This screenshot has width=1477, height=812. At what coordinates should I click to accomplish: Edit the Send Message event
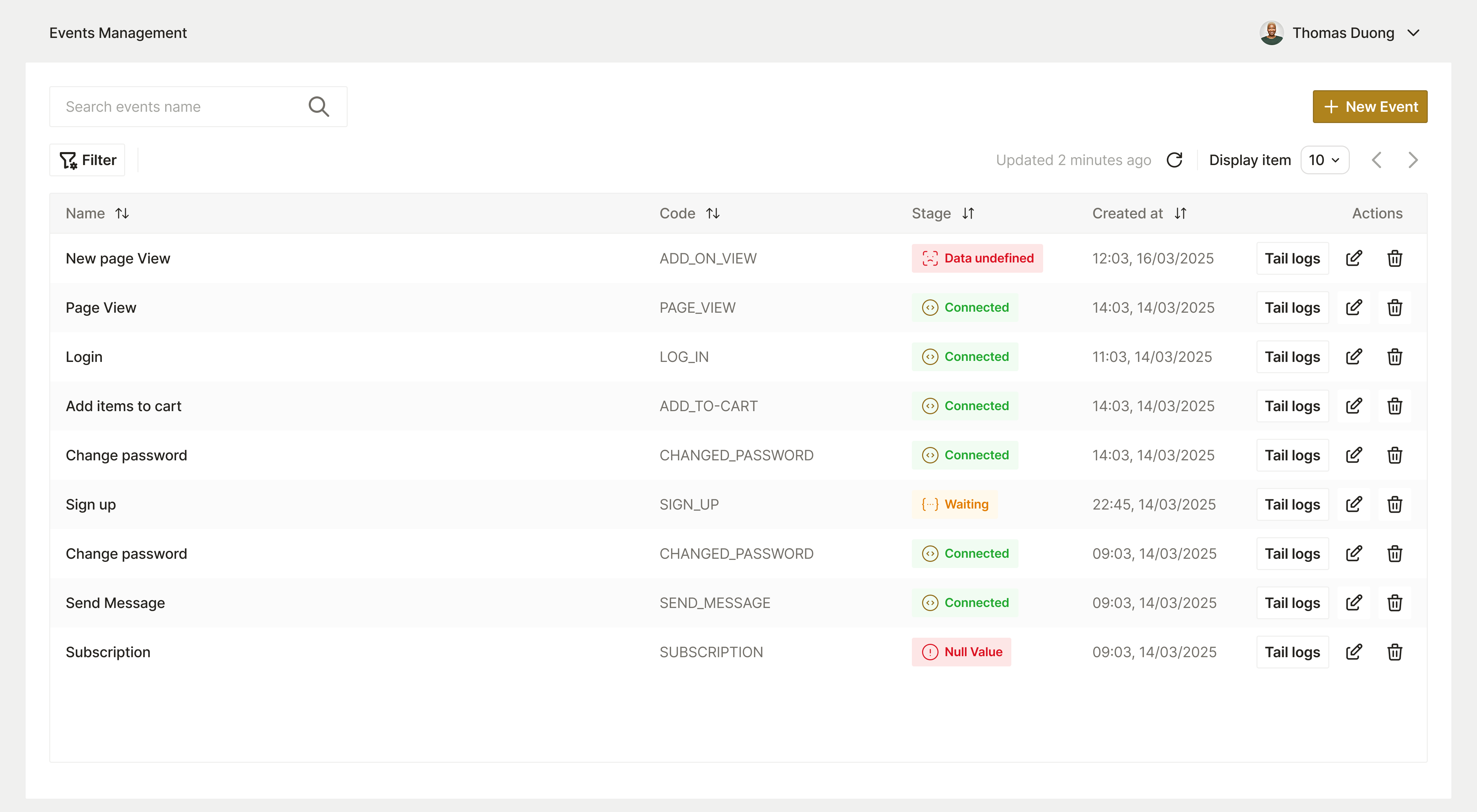click(x=1354, y=602)
